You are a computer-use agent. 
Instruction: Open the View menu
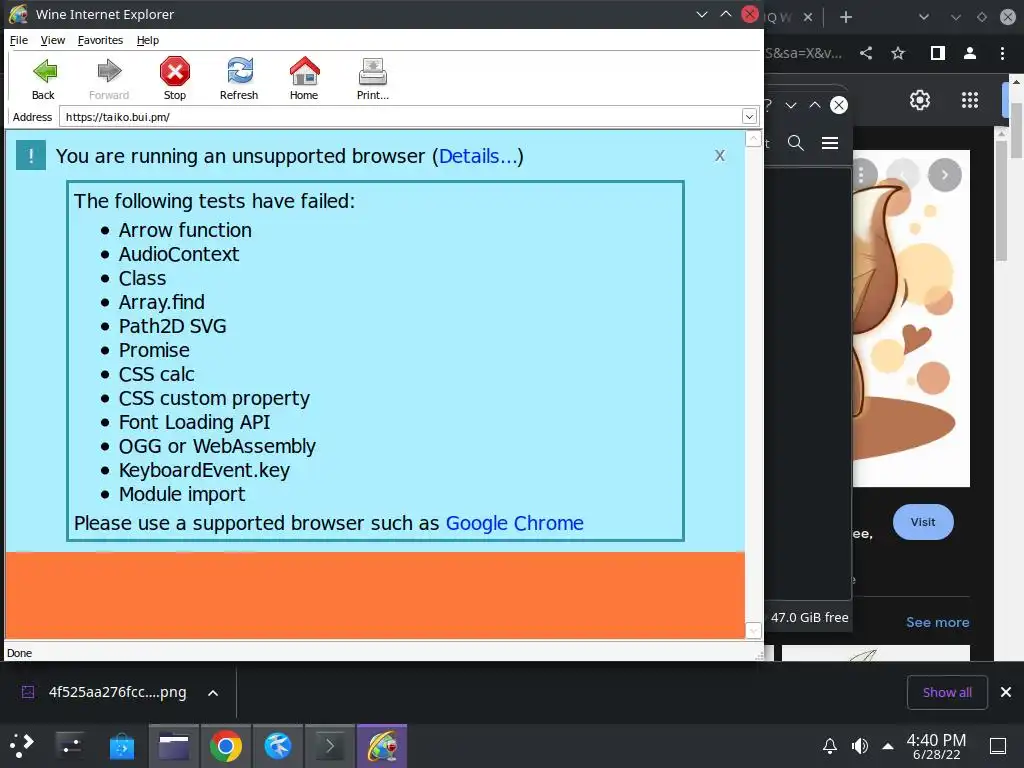(53, 40)
